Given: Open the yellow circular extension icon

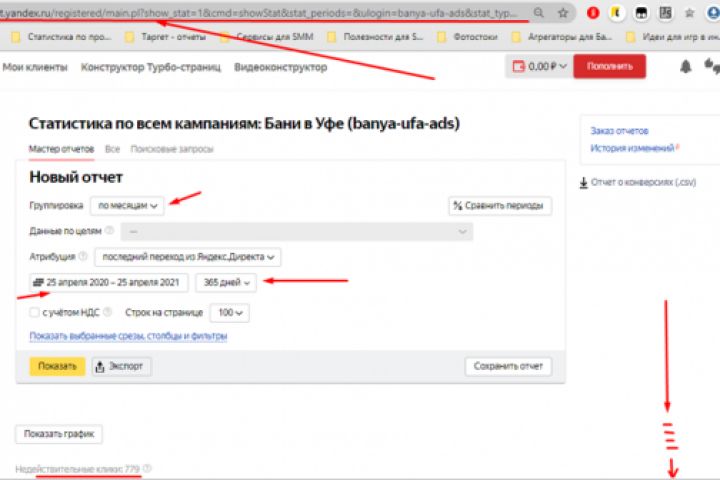Looking at the screenshot, I should pyautogui.click(x=617, y=13).
